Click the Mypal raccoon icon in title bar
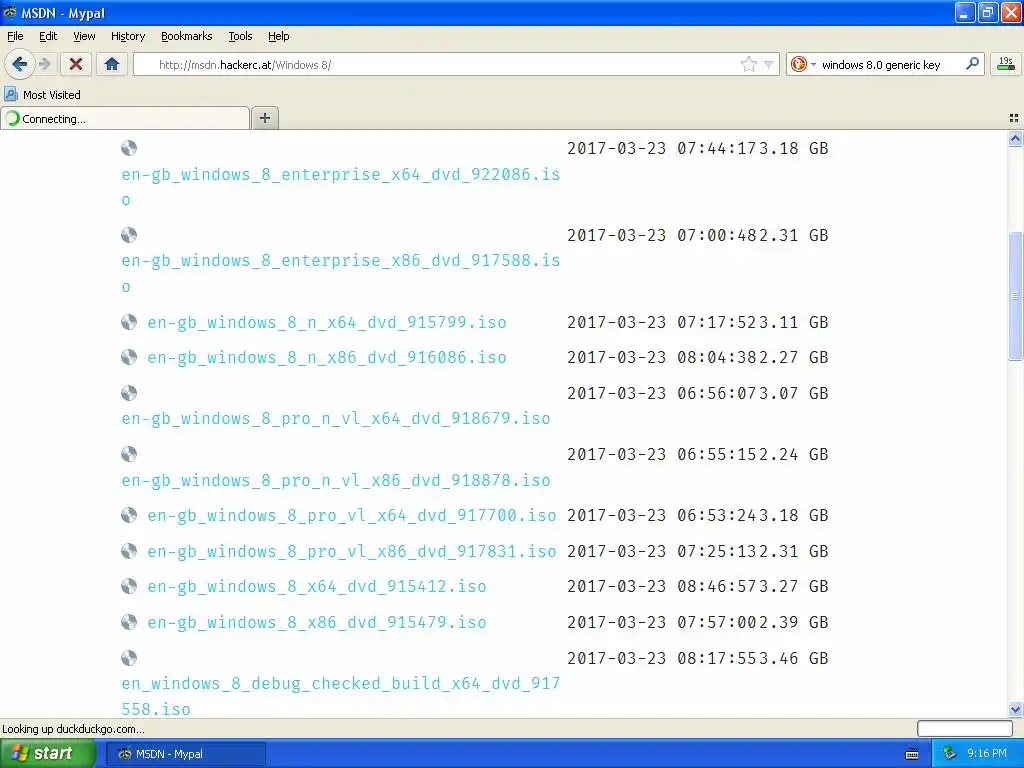Image resolution: width=1024 pixels, height=768 pixels. coord(9,12)
